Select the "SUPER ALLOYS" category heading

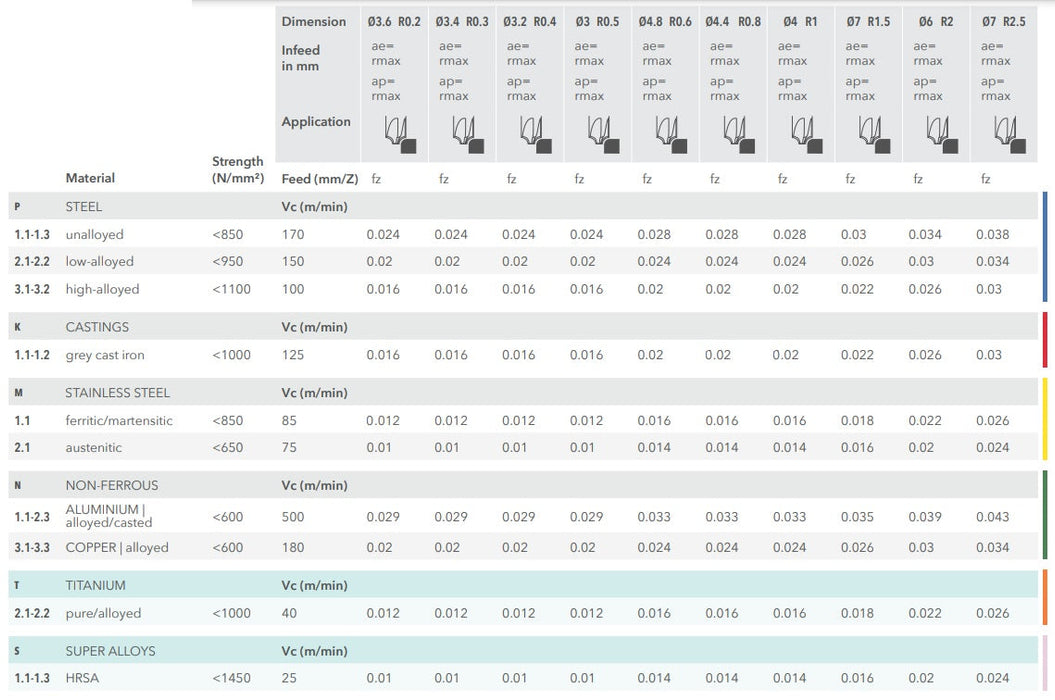[x=110, y=651]
